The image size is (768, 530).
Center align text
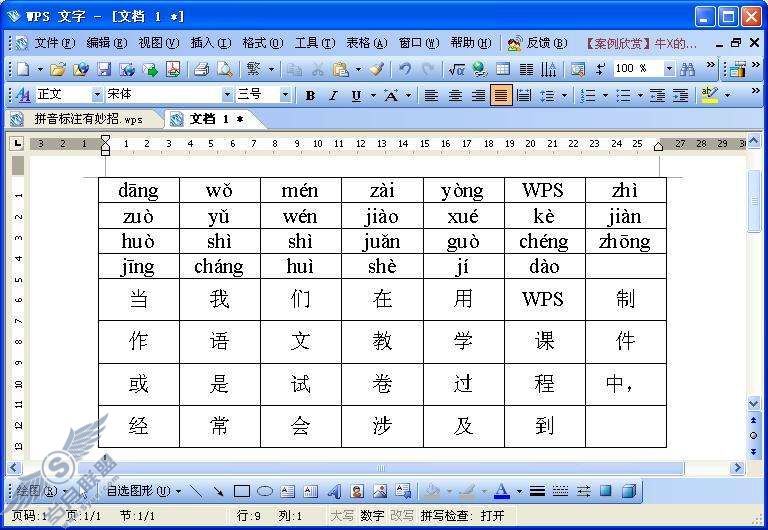click(455, 95)
